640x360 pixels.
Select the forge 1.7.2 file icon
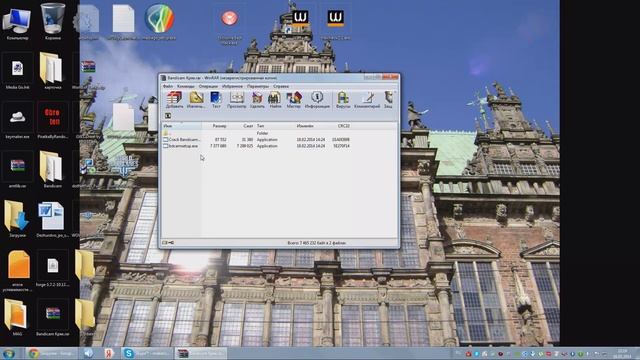(53, 269)
